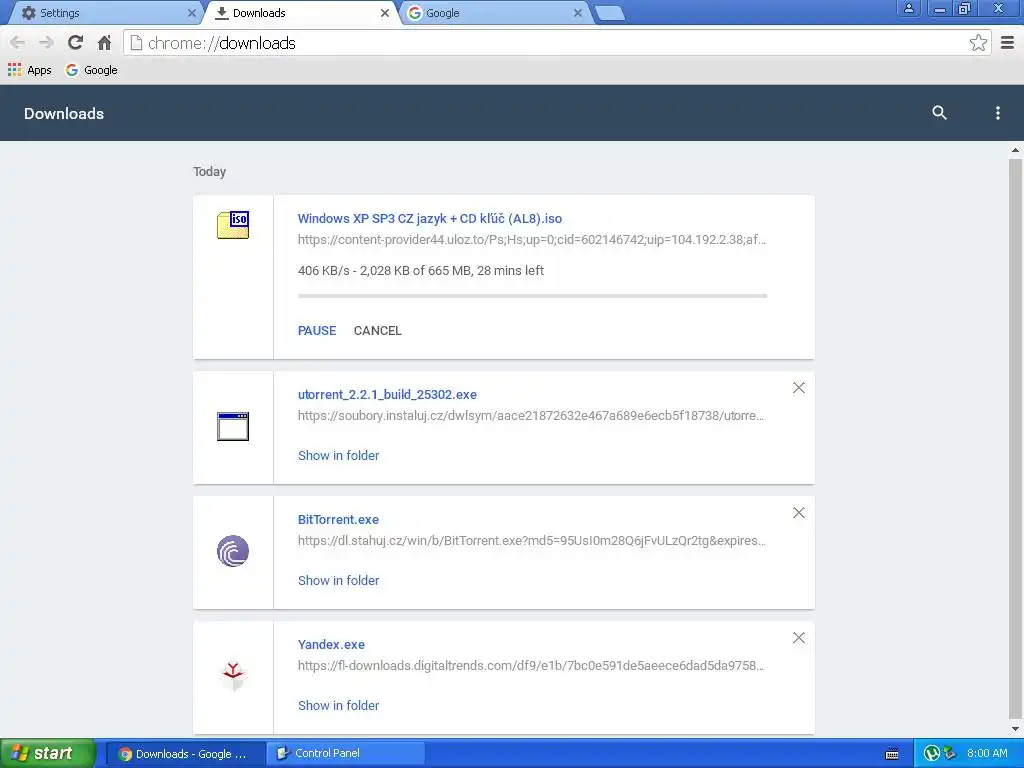The image size is (1024, 768).
Task: Click the browser forward arrow
Action: 46,43
